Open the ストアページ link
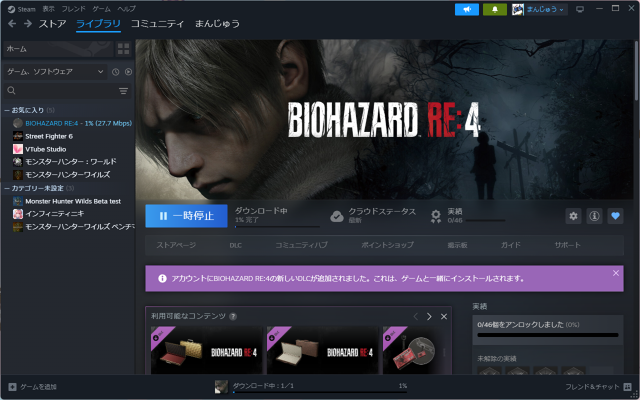 pyautogui.click(x=176, y=245)
